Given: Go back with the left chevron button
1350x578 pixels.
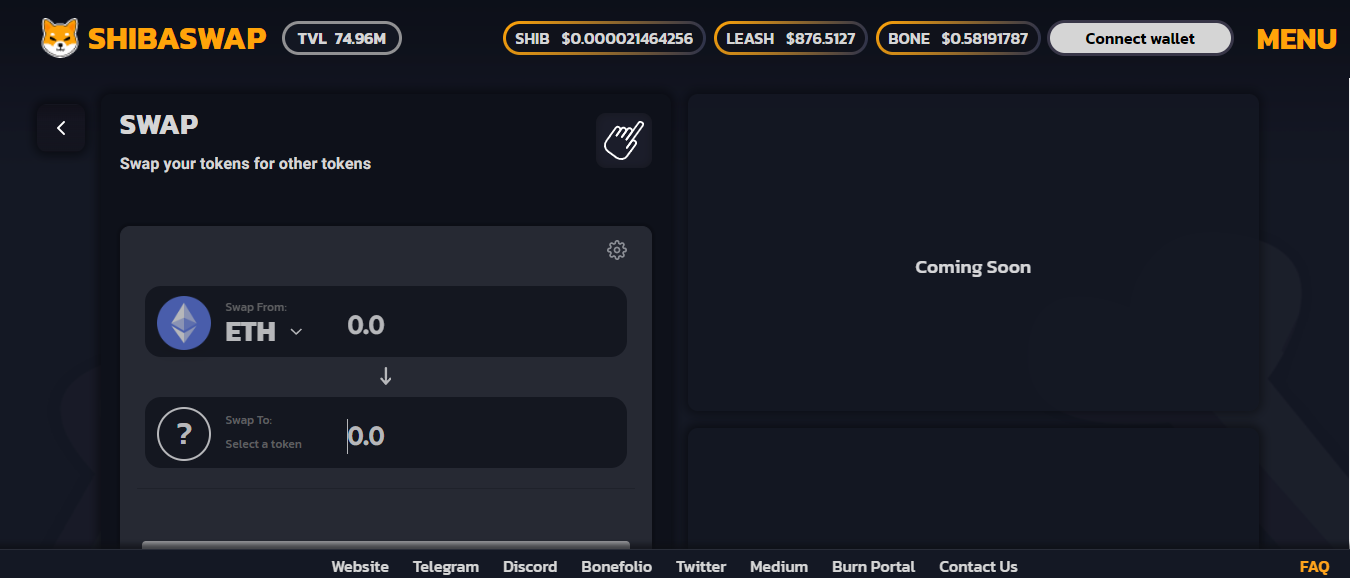Looking at the screenshot, I should tap(61, 128).
